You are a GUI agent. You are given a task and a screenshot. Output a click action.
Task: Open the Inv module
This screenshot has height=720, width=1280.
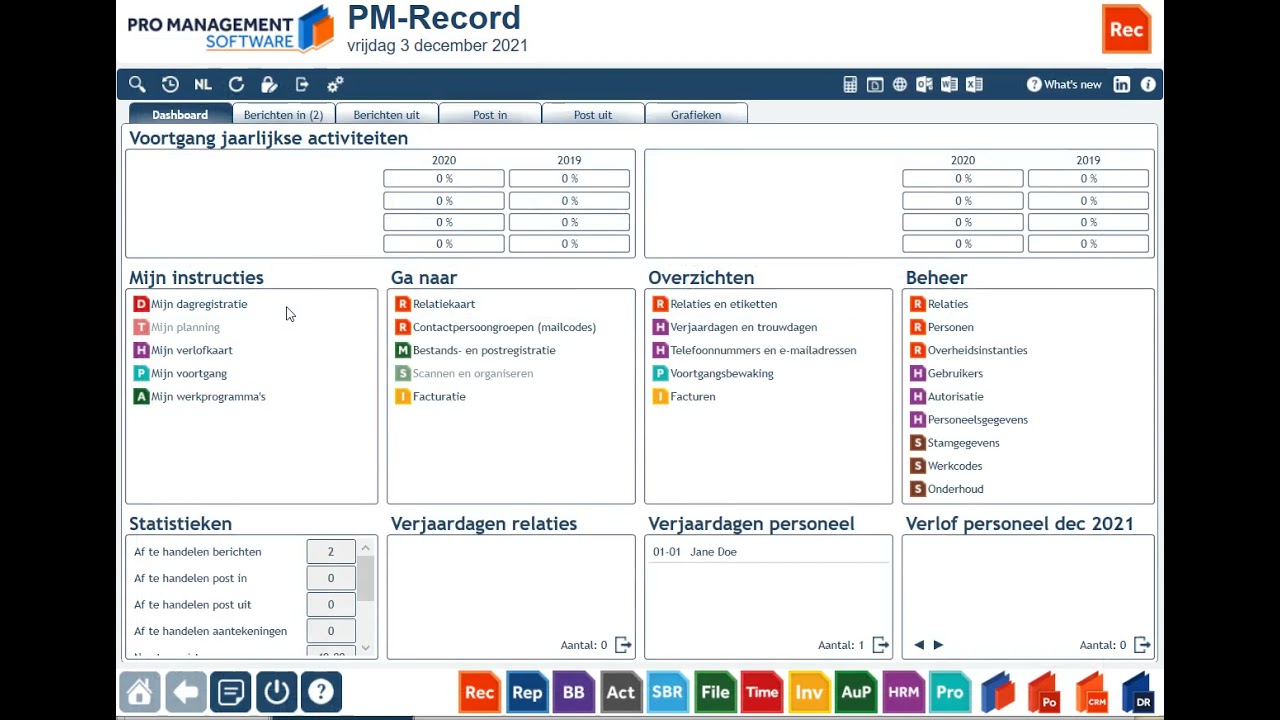pyautogui.click(x=809, y=692)
